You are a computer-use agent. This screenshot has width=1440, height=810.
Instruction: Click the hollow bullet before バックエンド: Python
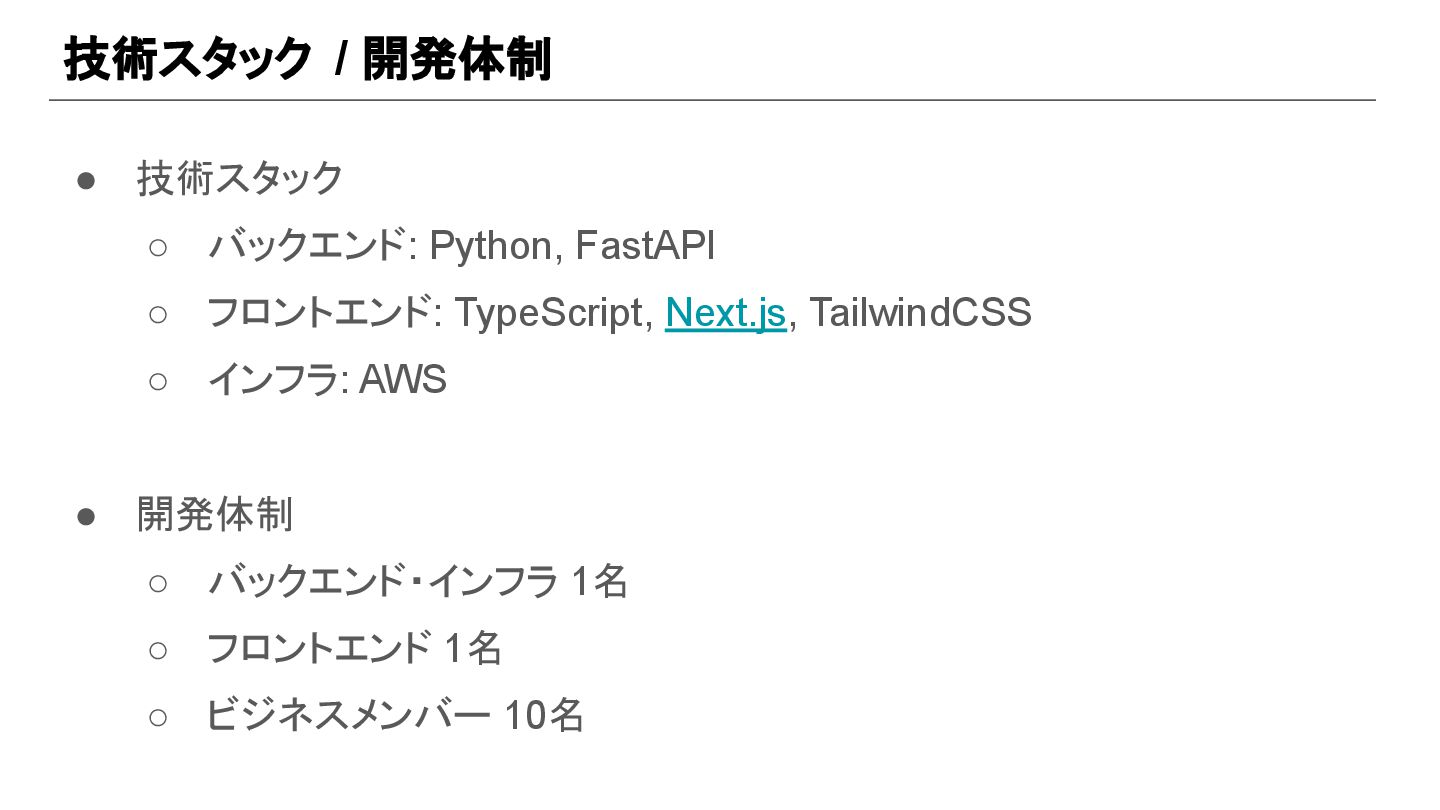click(x=158, y=247)
